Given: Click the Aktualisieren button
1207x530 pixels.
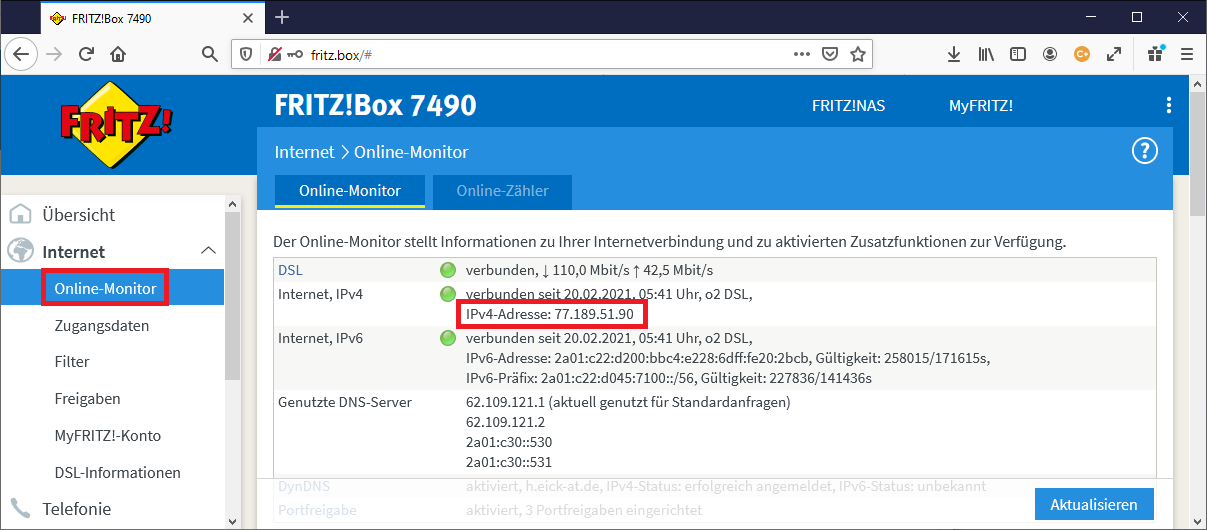Looking at the screenshot, I should [1094, 505].
